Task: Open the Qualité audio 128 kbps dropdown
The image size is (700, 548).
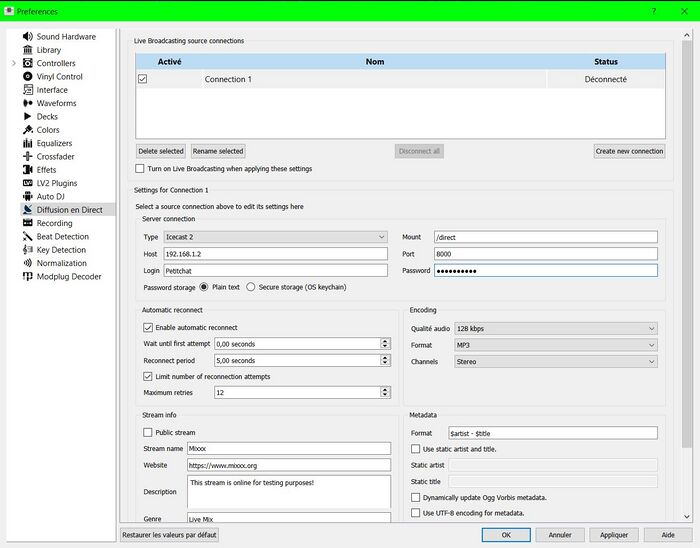Action: (x=556, y=328)
